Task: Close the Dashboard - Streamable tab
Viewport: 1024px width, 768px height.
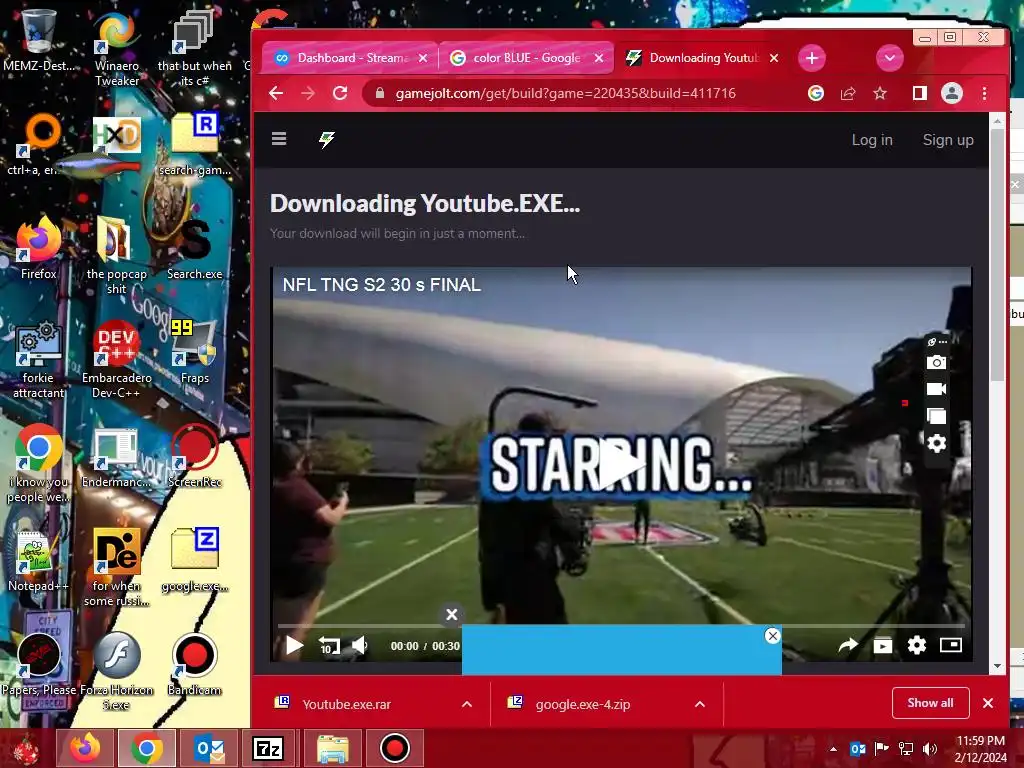Action: pyautogui.click(x=423, y=58)
